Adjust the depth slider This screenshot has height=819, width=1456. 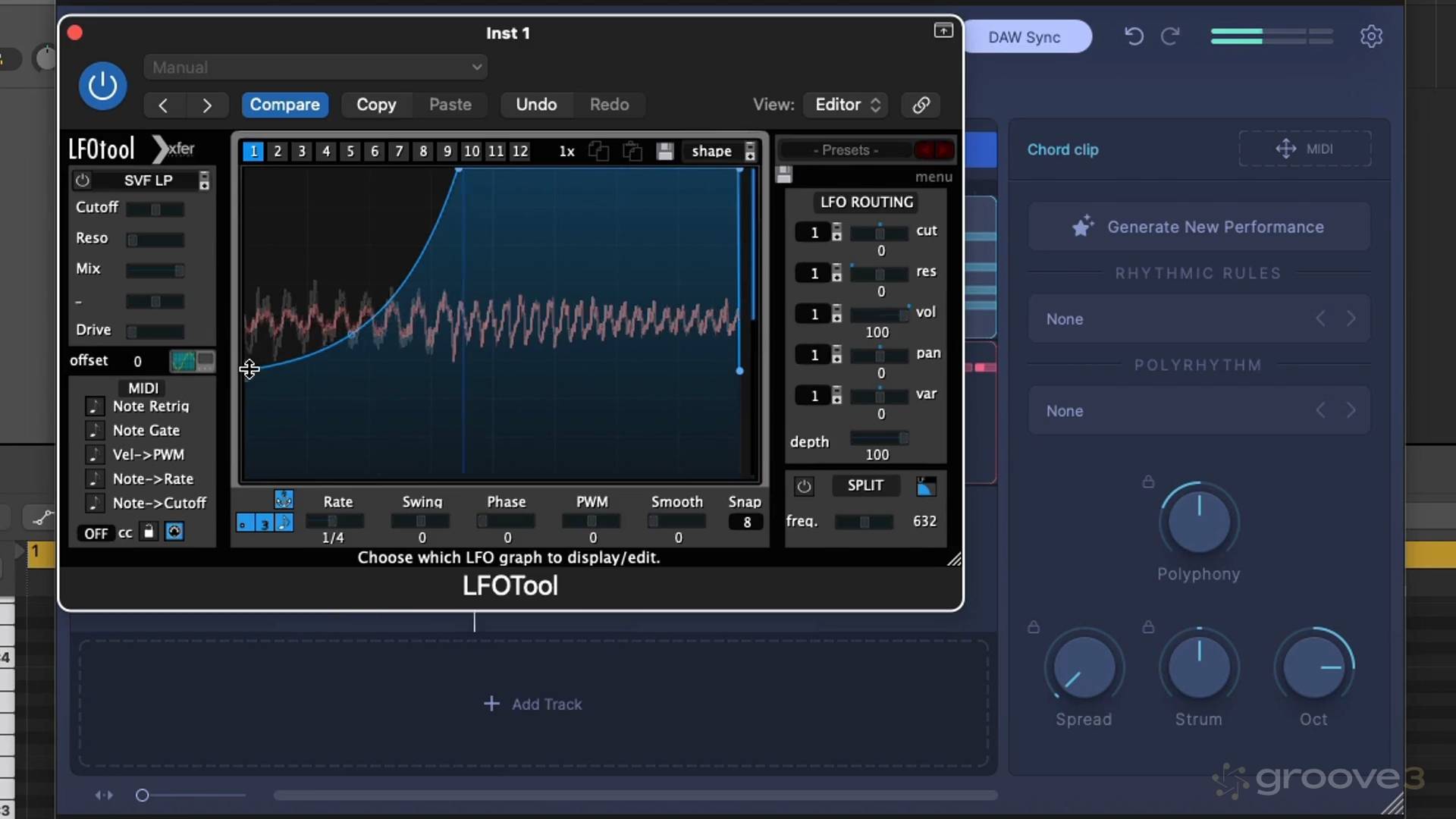tap(880, 438)
